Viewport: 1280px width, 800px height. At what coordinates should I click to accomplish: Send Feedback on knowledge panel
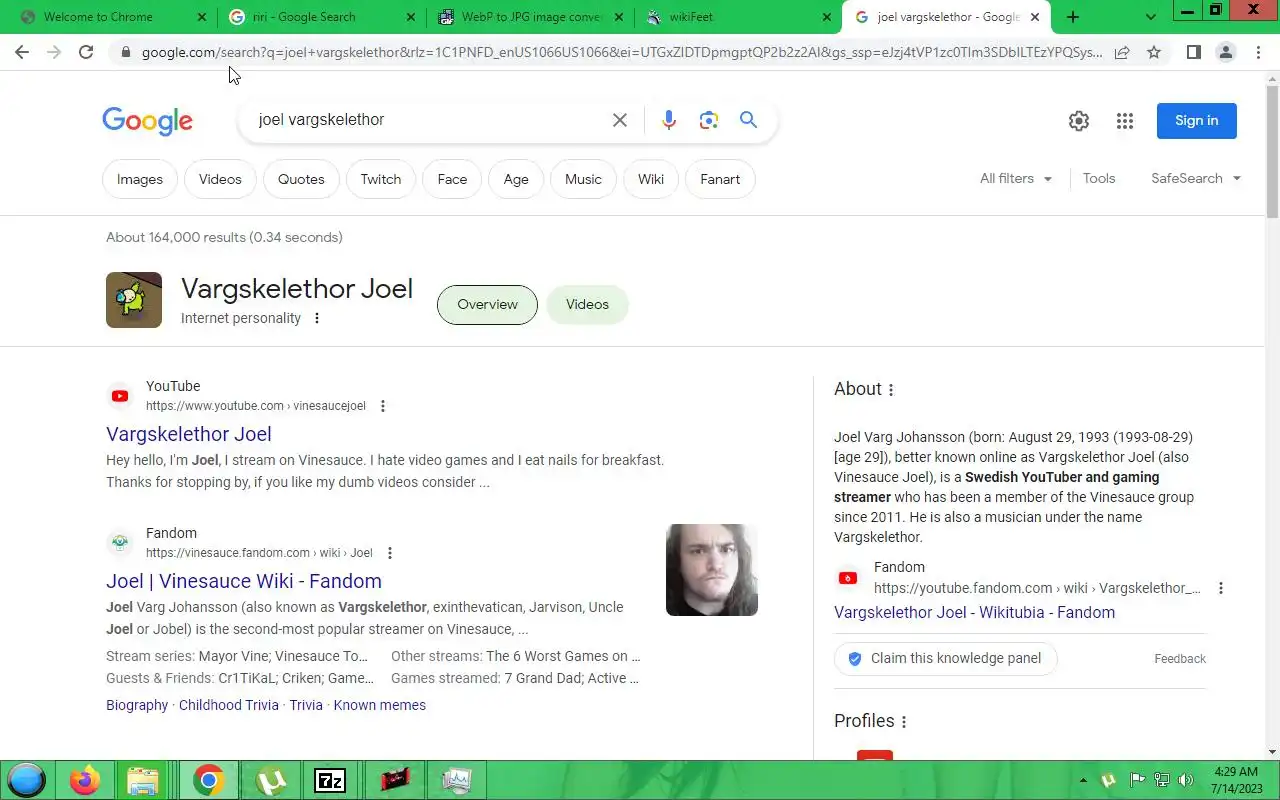tap(1180, 659)
